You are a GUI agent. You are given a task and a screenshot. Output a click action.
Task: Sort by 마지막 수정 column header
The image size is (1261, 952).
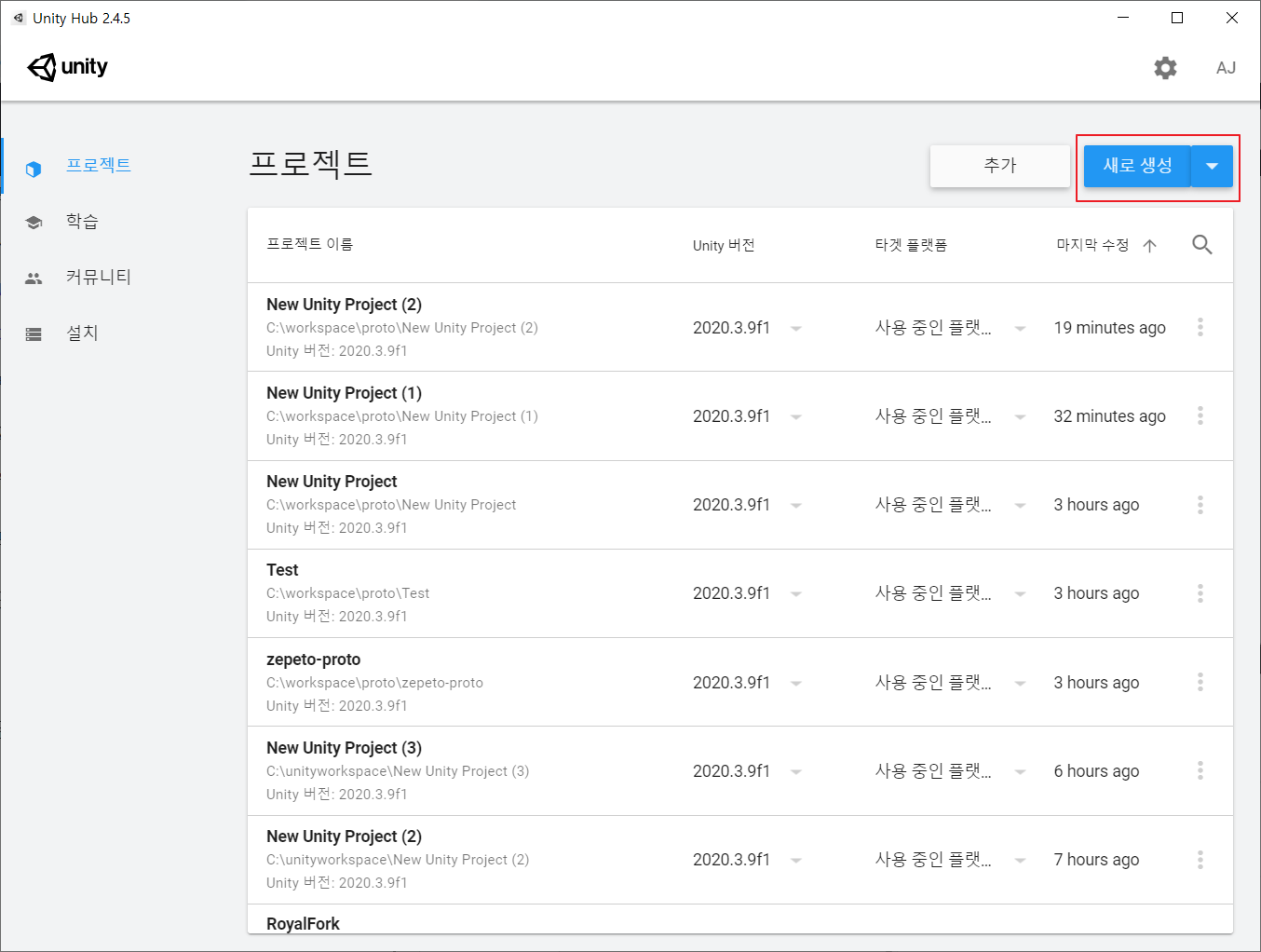[x=1092, y=245]
